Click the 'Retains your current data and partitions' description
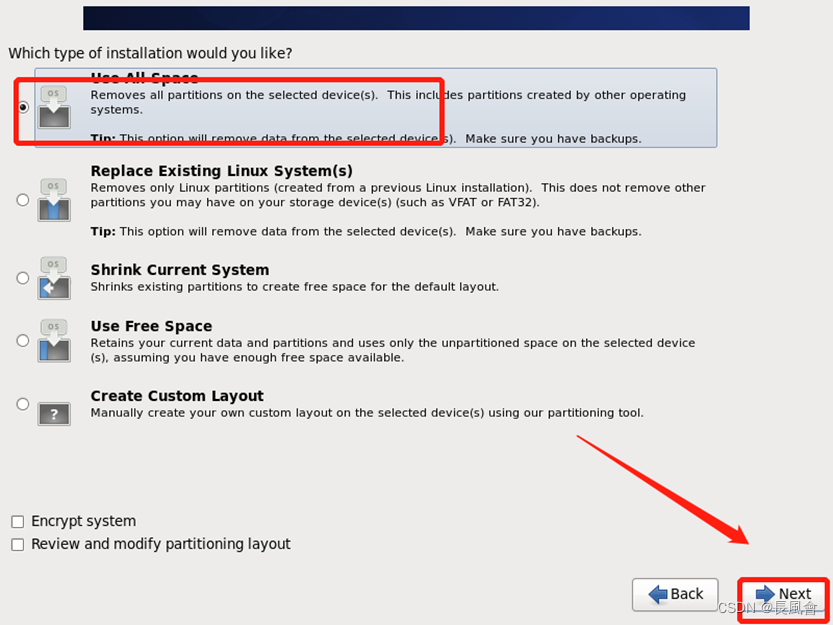 pyautogui.click(x=393, y=350)
